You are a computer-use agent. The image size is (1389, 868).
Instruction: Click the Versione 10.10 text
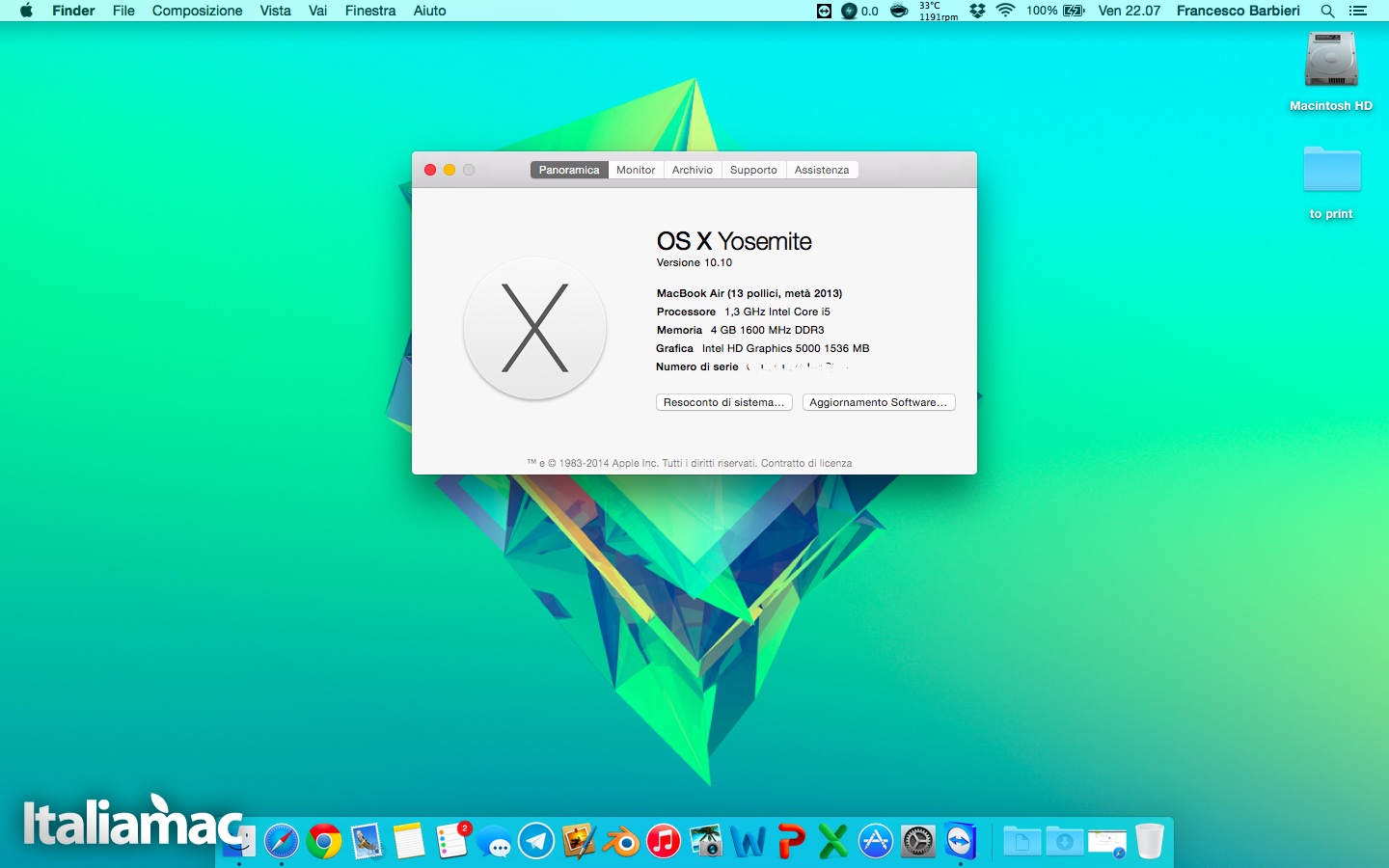pyautogui.click(x=694, y=262)
